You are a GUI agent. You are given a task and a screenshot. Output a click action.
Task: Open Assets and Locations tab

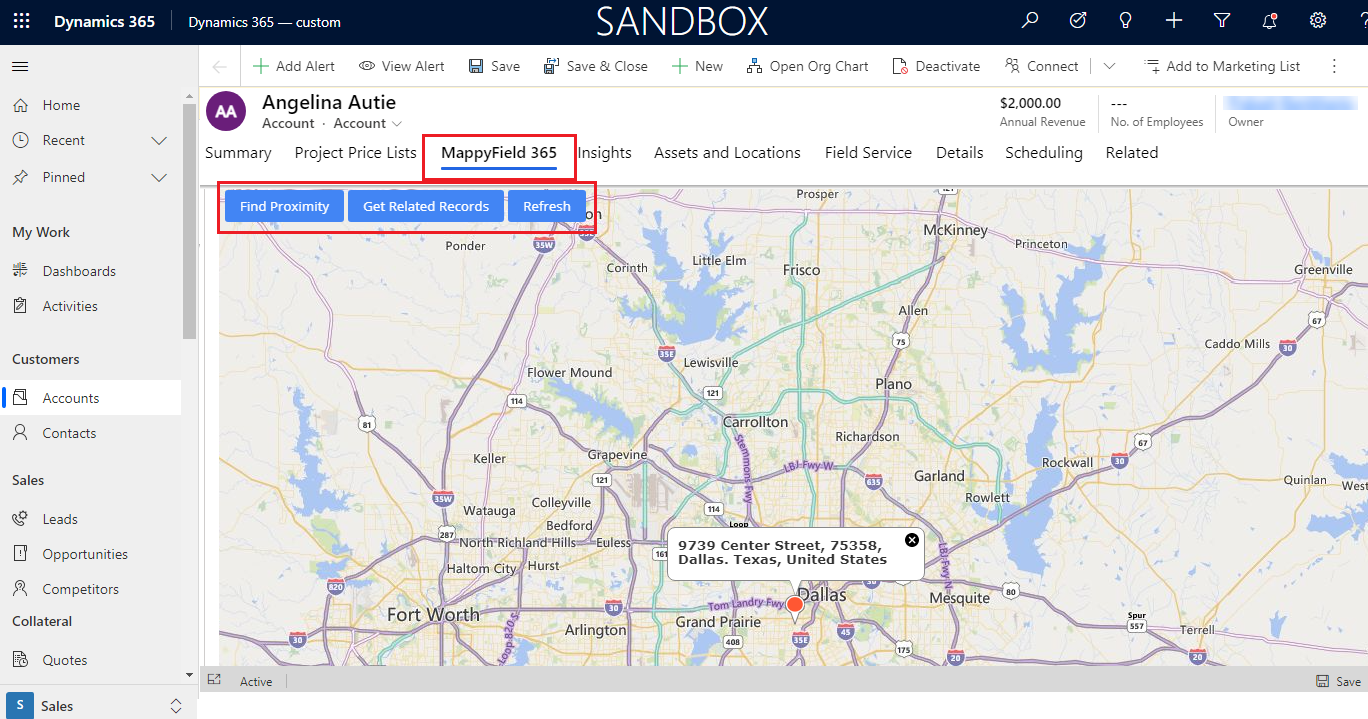pos(727,153)
